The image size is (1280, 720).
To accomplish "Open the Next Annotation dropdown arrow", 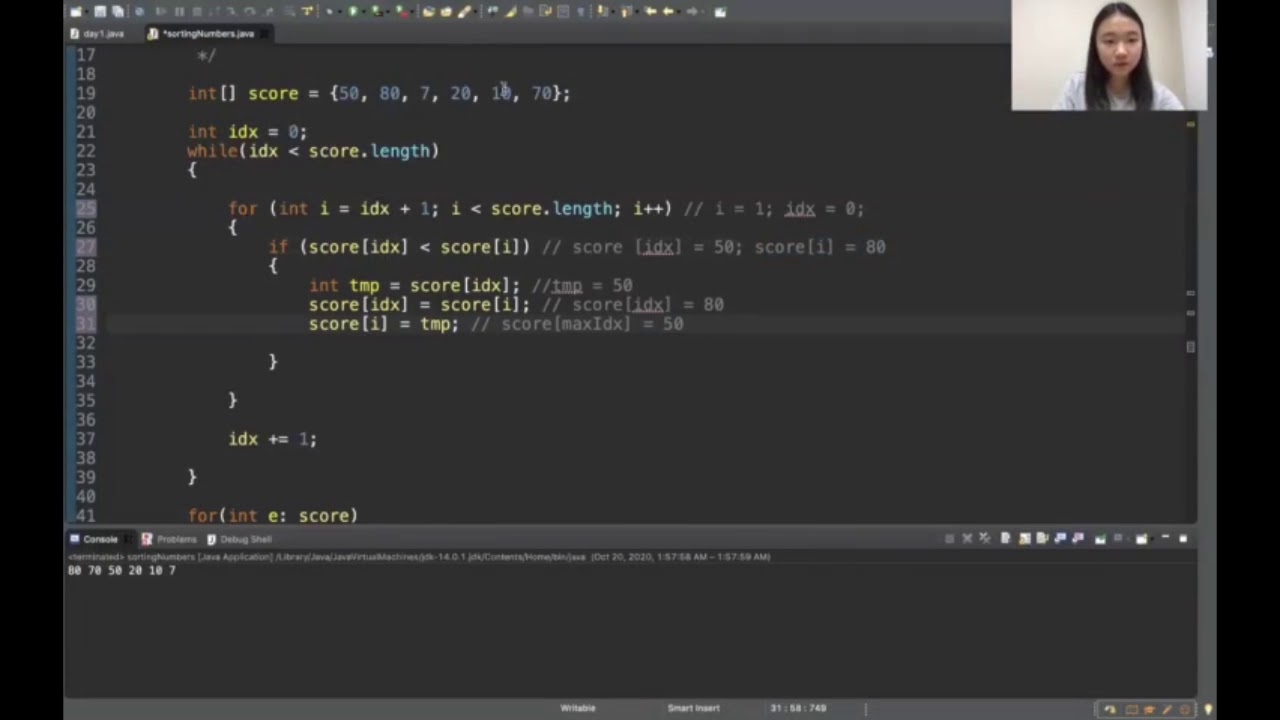I will tap(611, 12).
